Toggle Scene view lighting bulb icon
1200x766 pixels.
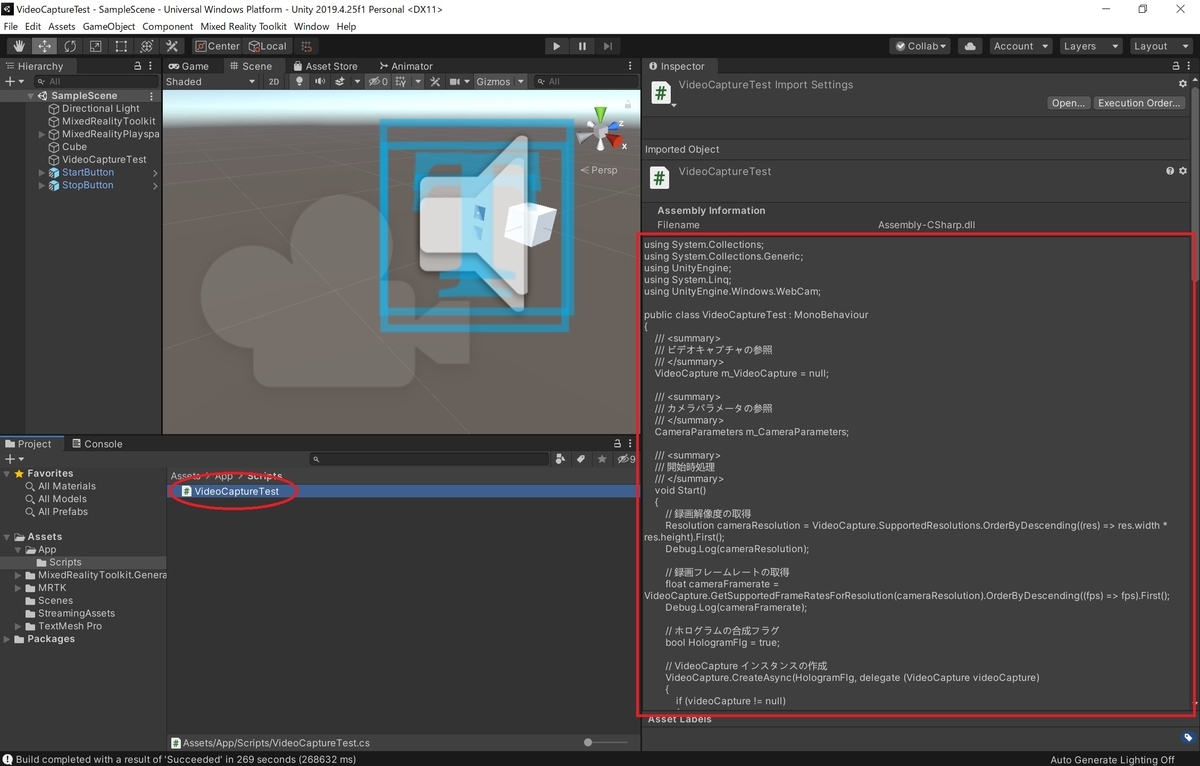click(299, 82)
